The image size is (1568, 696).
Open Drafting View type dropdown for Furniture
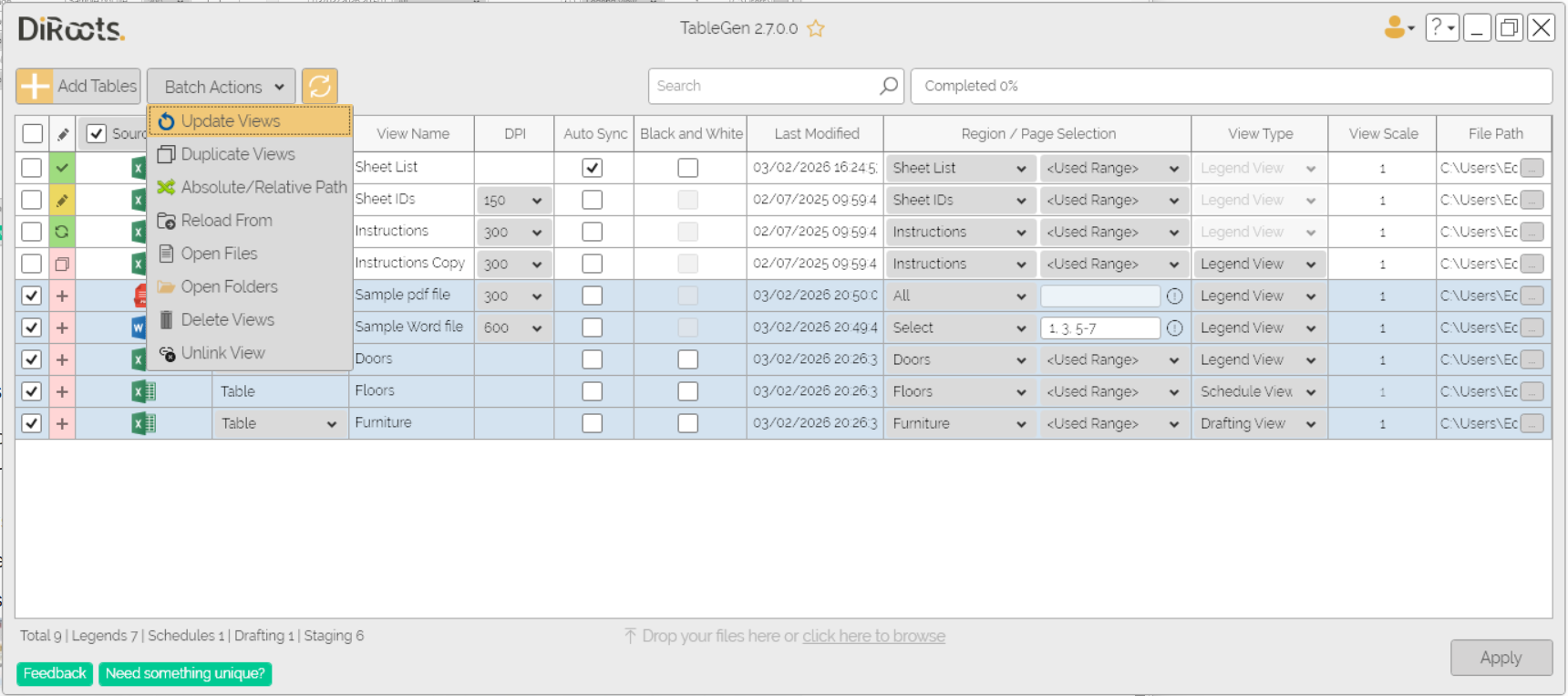pos(1259,423)
